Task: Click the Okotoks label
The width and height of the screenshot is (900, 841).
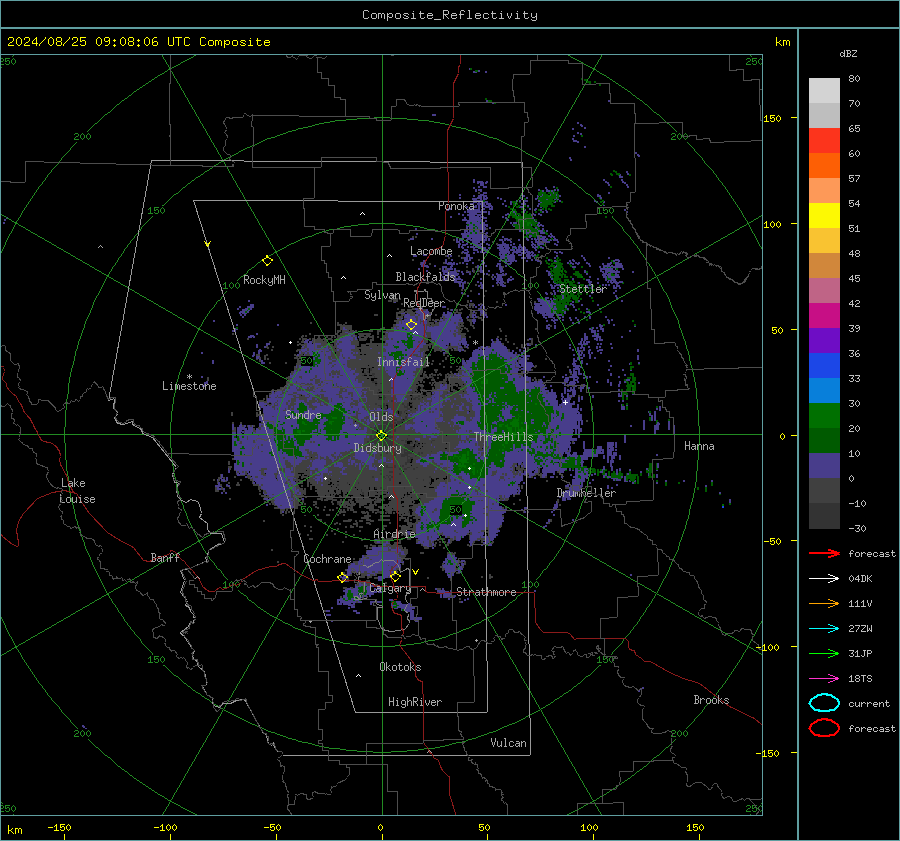Action: point(400,667)
